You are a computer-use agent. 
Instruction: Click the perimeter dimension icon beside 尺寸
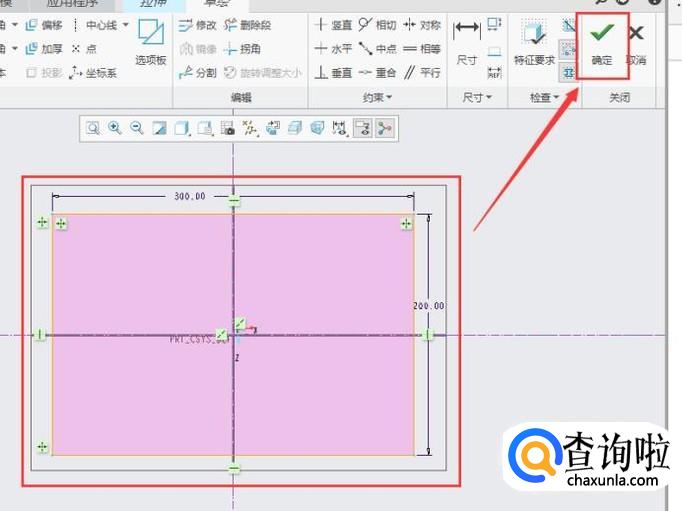point(494,24)
